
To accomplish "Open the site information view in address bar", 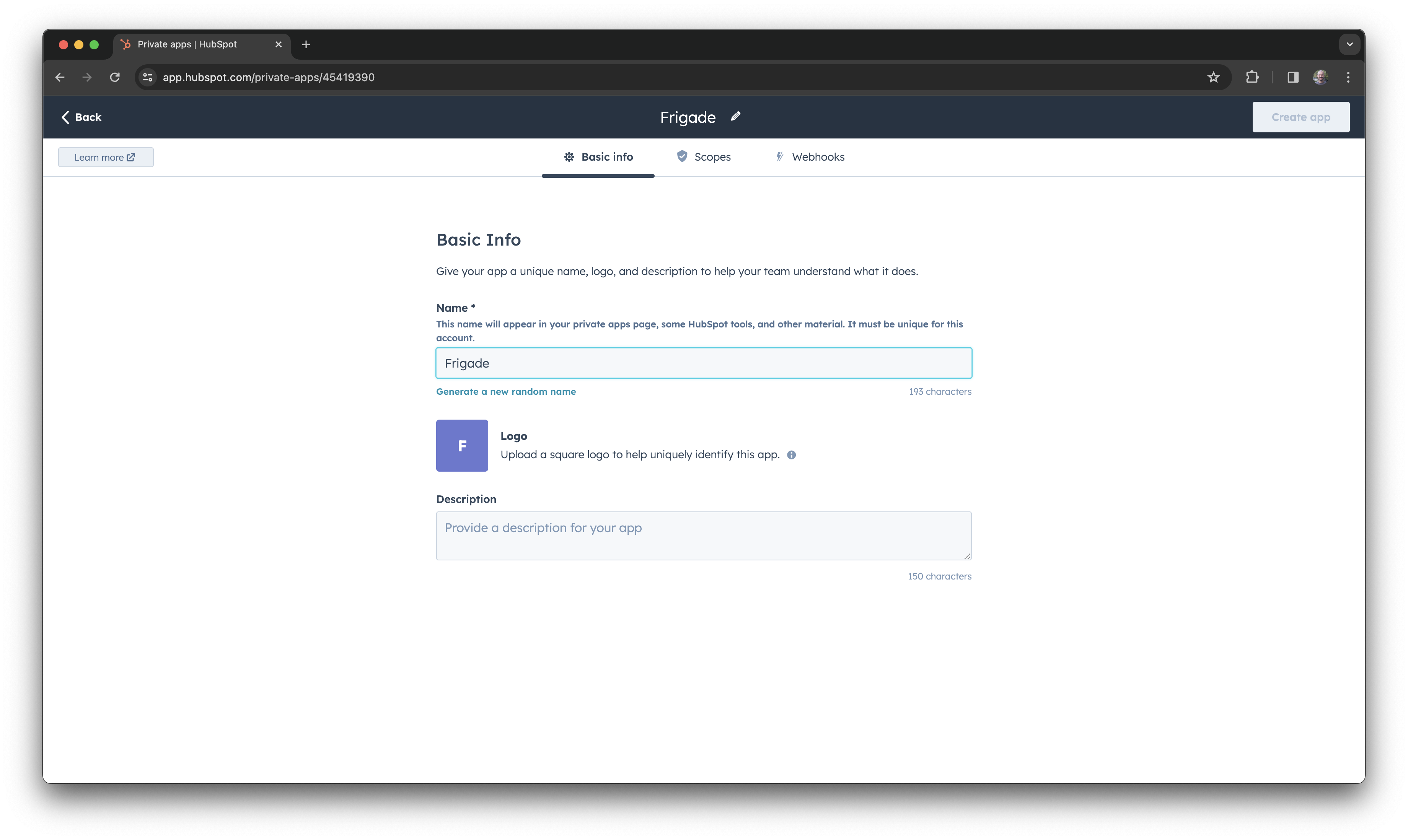I will [x=147, y=77].
